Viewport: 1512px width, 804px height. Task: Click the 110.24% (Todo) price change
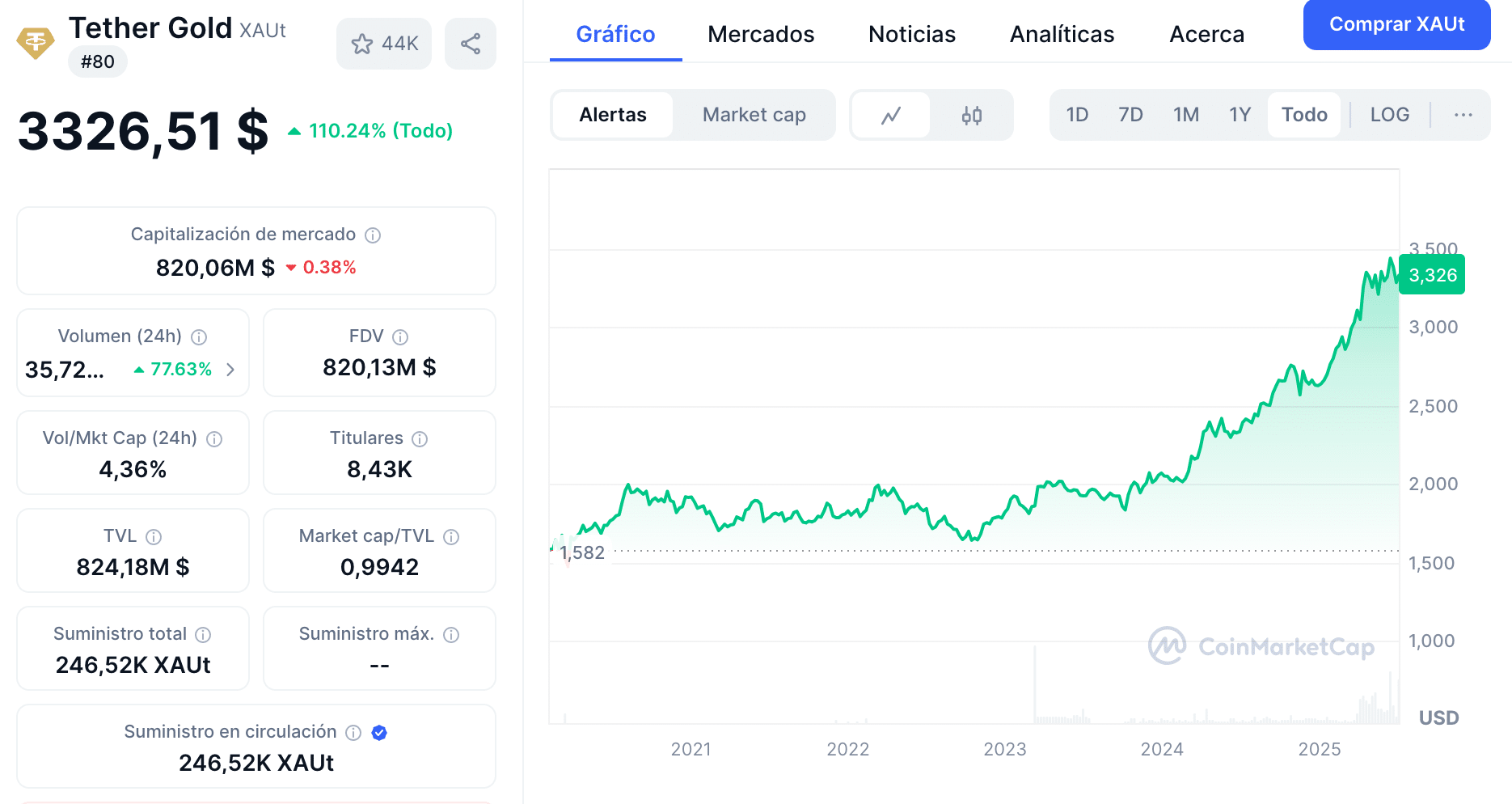[x=370, y=131]
